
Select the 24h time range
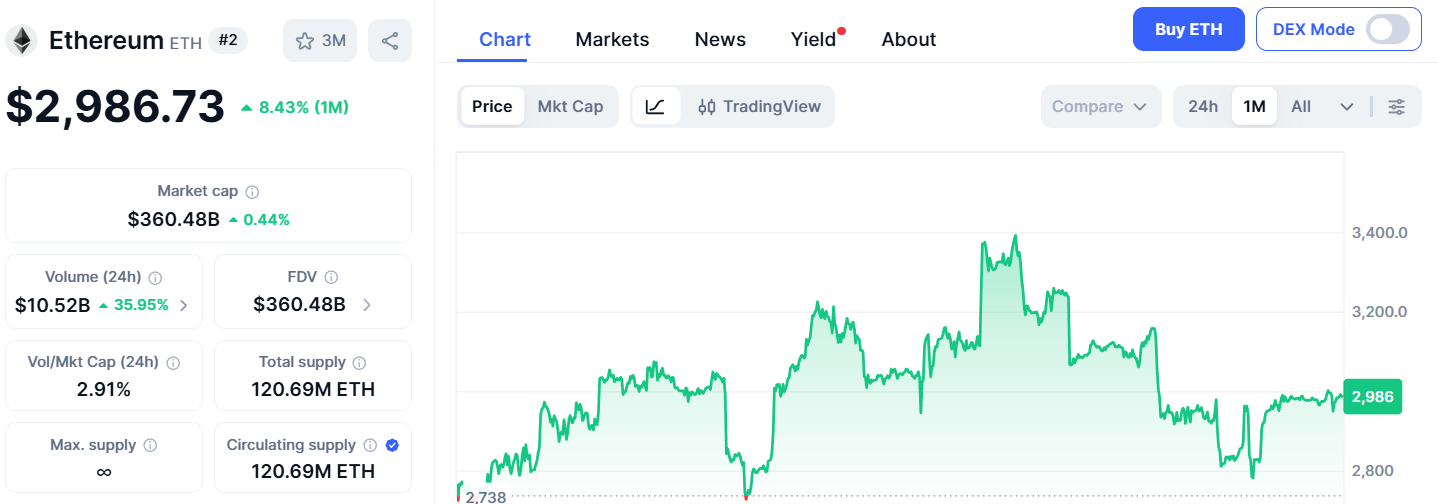coord(1202,107)
